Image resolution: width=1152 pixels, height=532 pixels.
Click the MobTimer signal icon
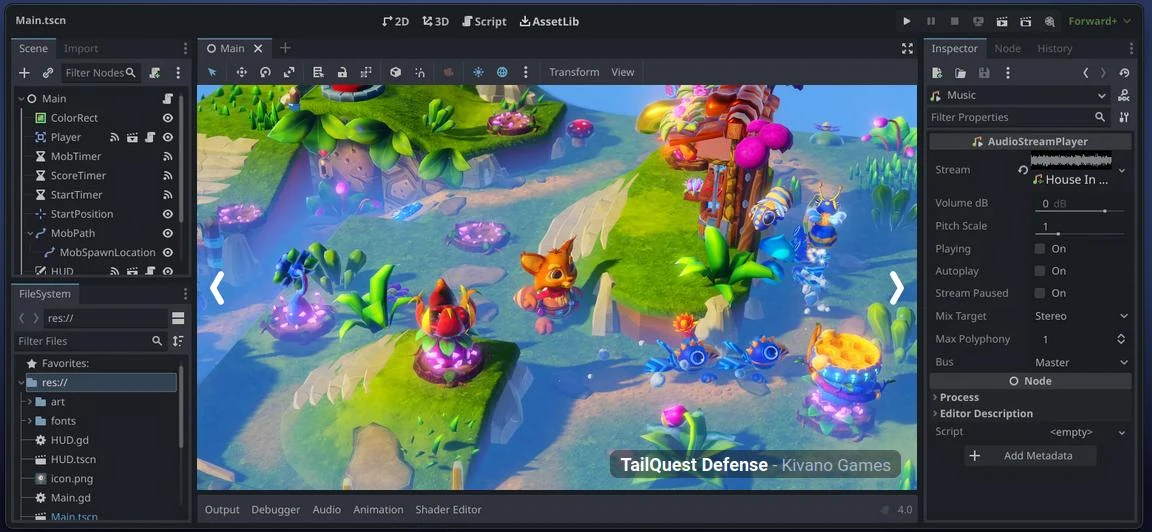click(168, 157)
